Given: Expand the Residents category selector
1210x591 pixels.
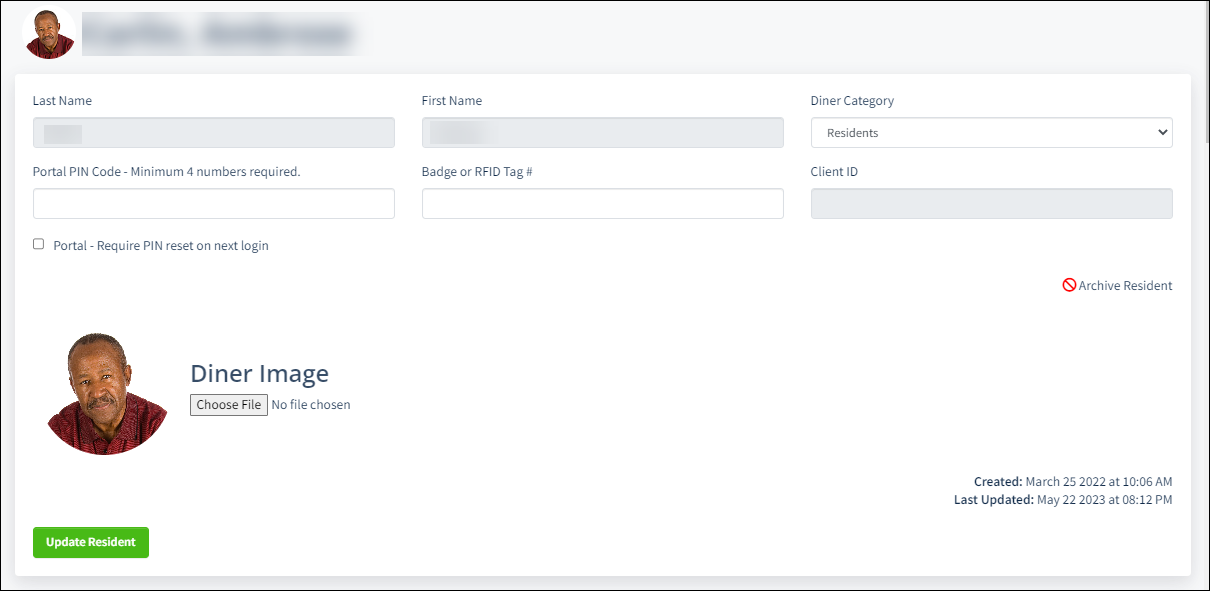Looking at the screenshot, I should (x=991, y=132).
